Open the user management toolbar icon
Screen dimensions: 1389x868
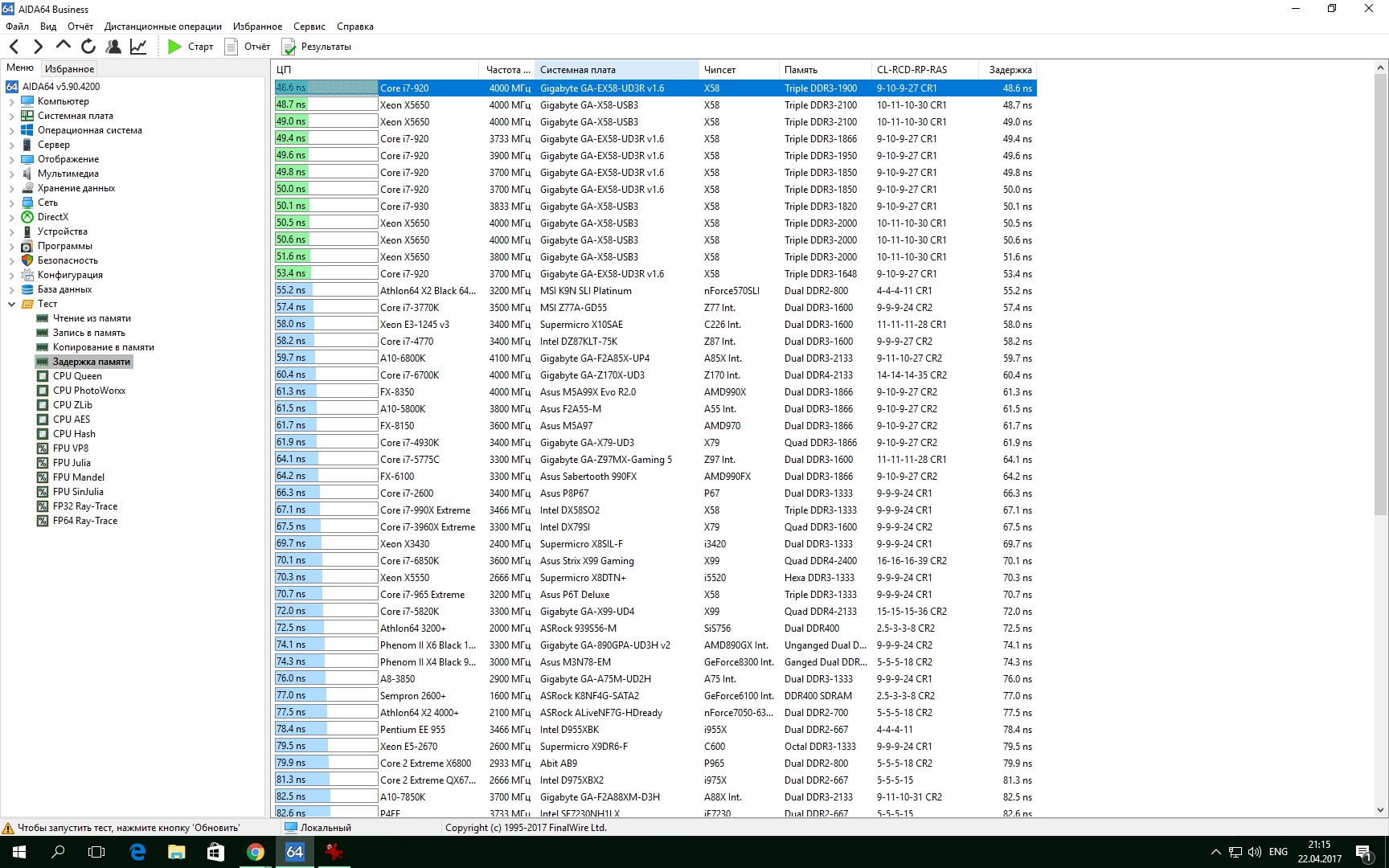tap(113, 47)
